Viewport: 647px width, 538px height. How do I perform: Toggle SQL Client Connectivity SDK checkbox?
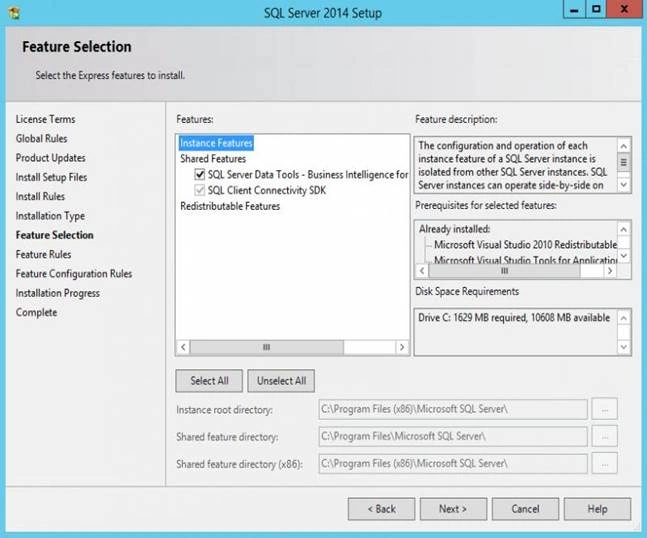200,190
